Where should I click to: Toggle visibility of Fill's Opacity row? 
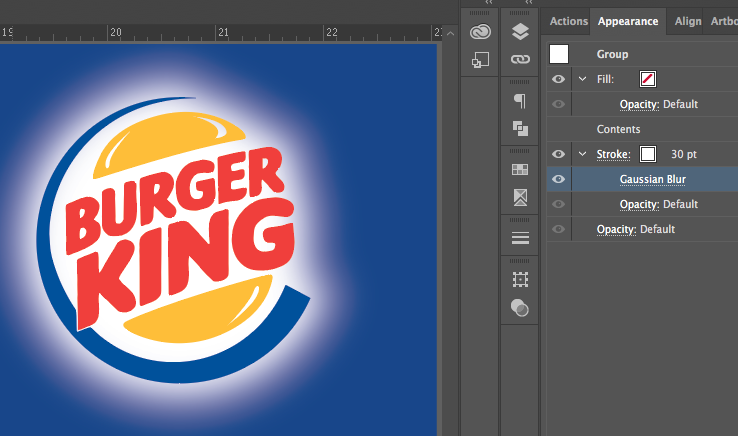click(558, 104)
